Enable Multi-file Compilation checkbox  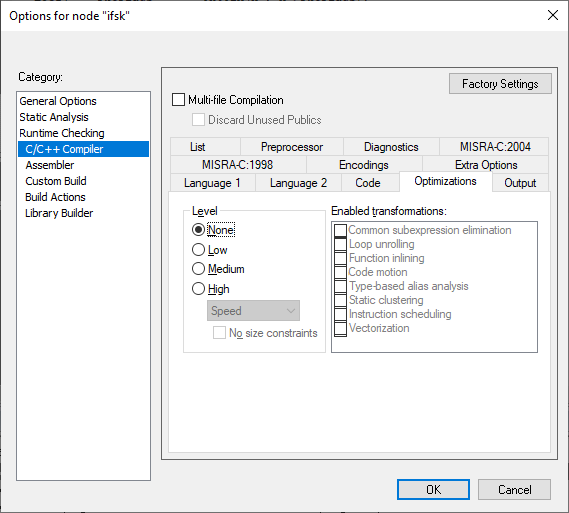click(178, 100)
